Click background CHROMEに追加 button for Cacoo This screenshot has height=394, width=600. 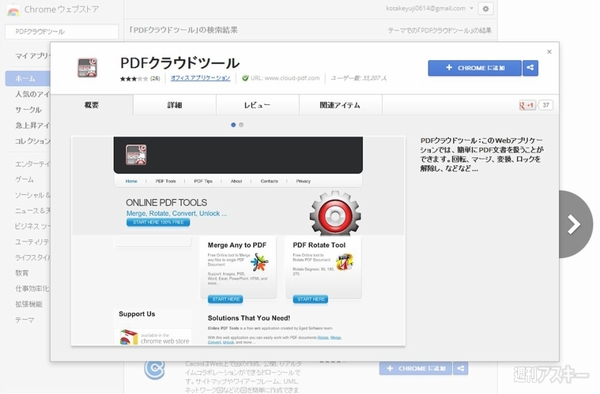click(416, 368)
